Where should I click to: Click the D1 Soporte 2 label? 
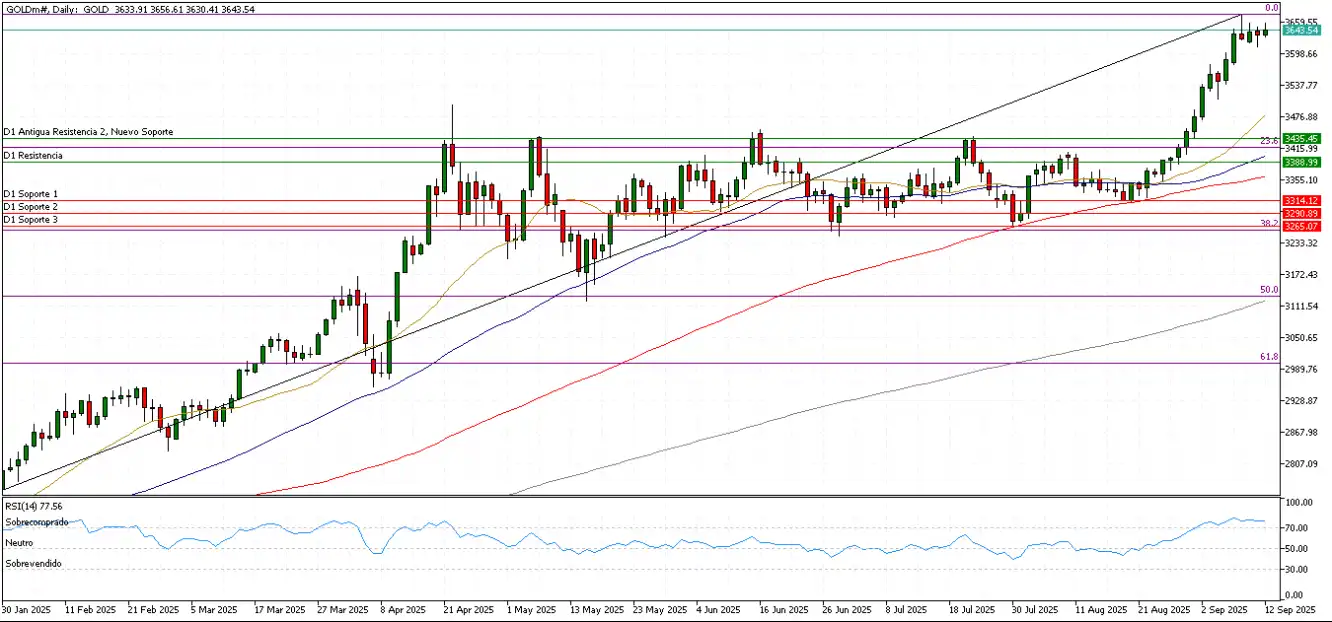[x=30, y=206]
